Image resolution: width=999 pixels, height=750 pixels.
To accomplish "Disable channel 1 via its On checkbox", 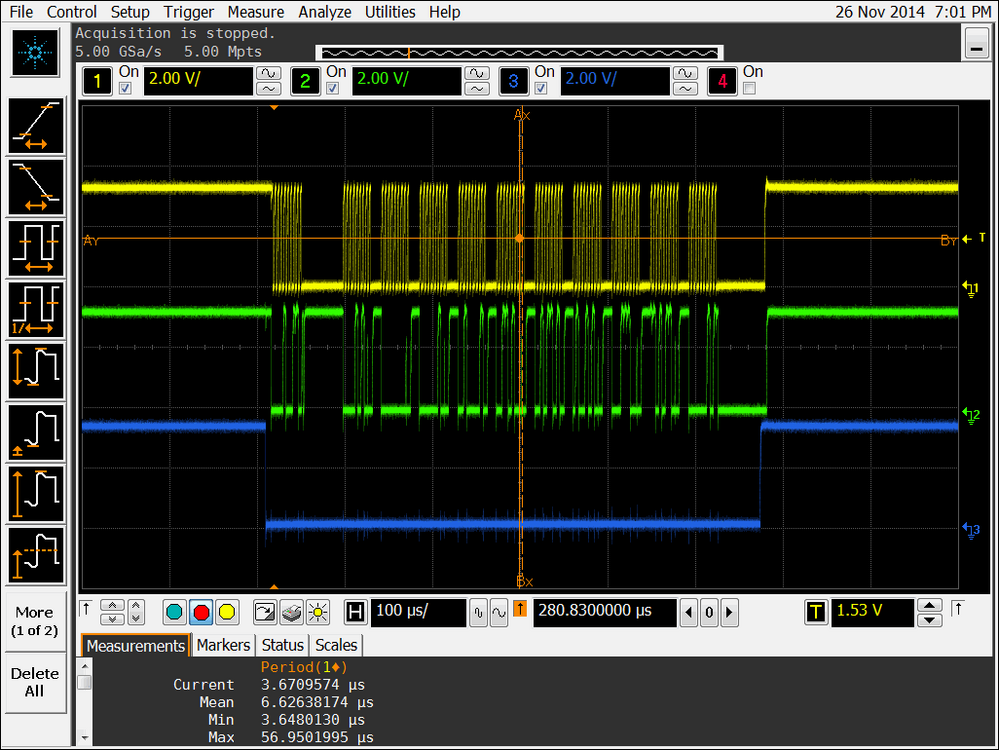I will (x=125, y=86).
